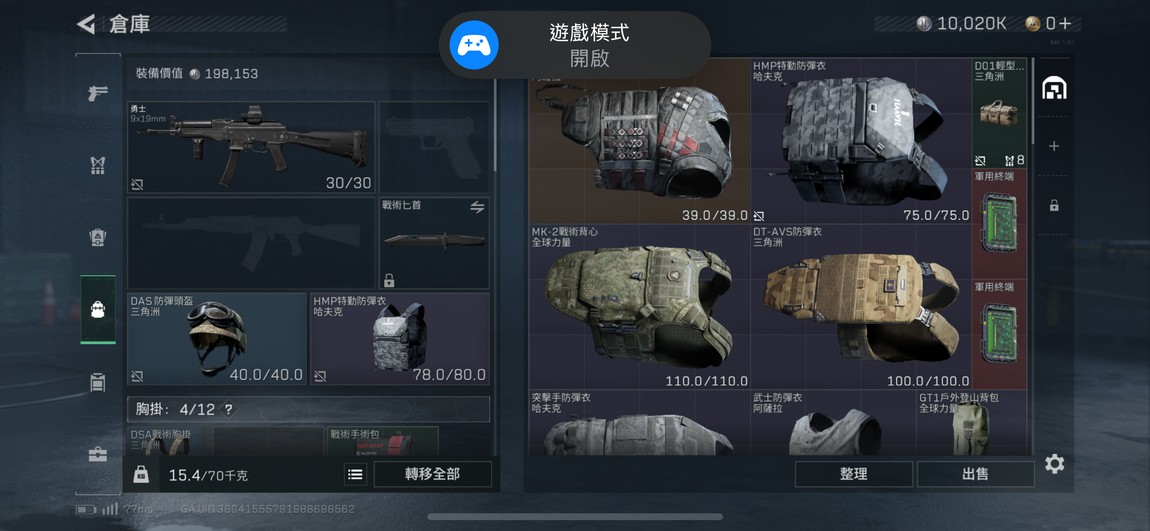The image size is (1150, 531).
Task: Tap the 遊戲模式 game mode controller icon
Action: pos(474,45)
